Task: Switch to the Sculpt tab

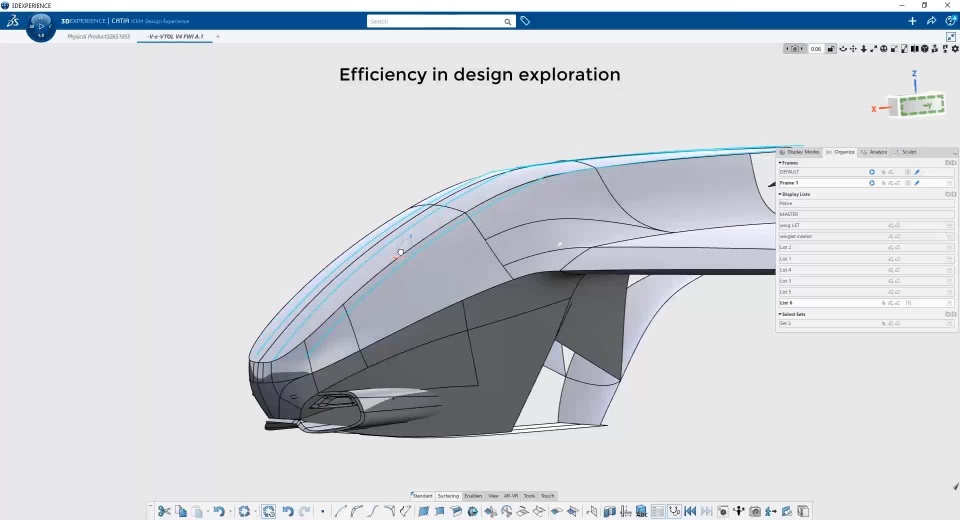Action: tap(906, 152)
